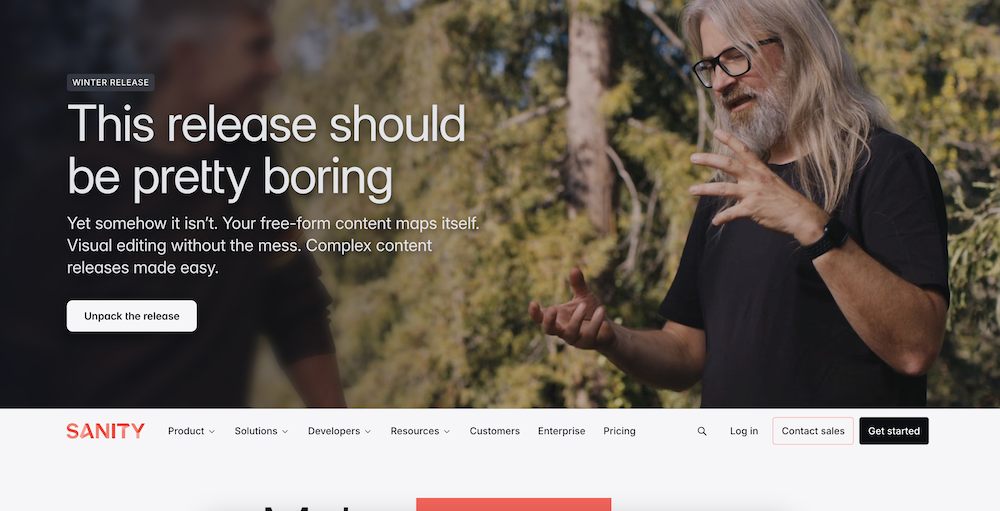Viewport: 1000px width, 511px height.
Task: Click the This release should be pretty boring headline
Action: 267,150
